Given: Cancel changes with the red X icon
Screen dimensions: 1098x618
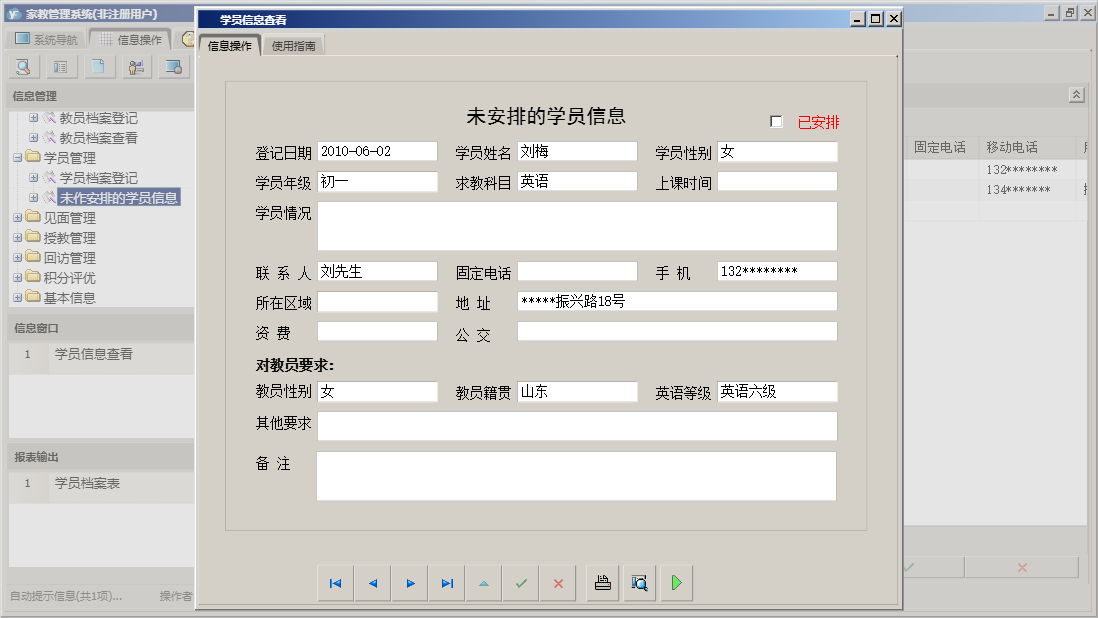Looking at the screenshot, I should pyautogui.click(x=558, y=582).
